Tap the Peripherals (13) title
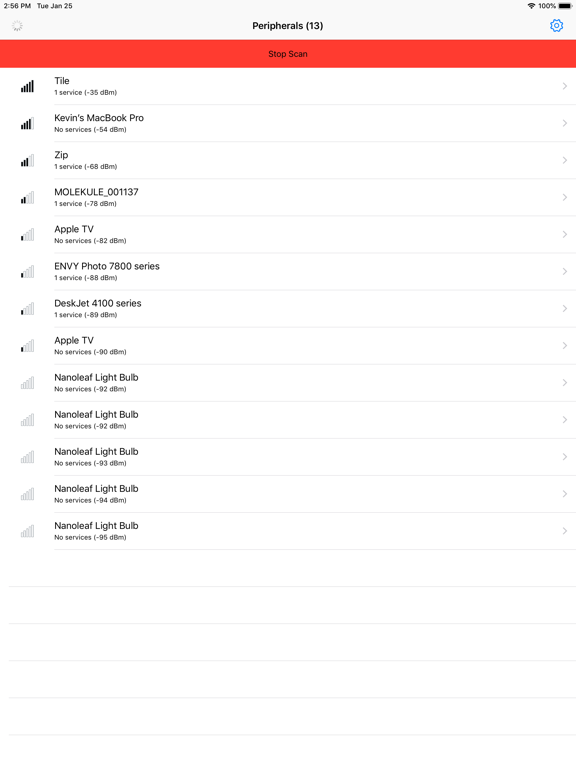Screen dimensions: 576x768 point(288,25)
